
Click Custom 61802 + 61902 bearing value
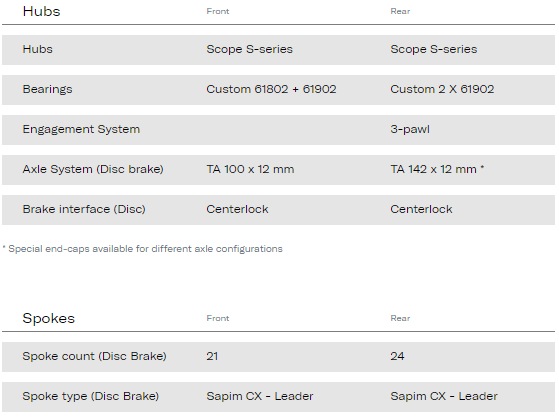(x=271, y=89)
